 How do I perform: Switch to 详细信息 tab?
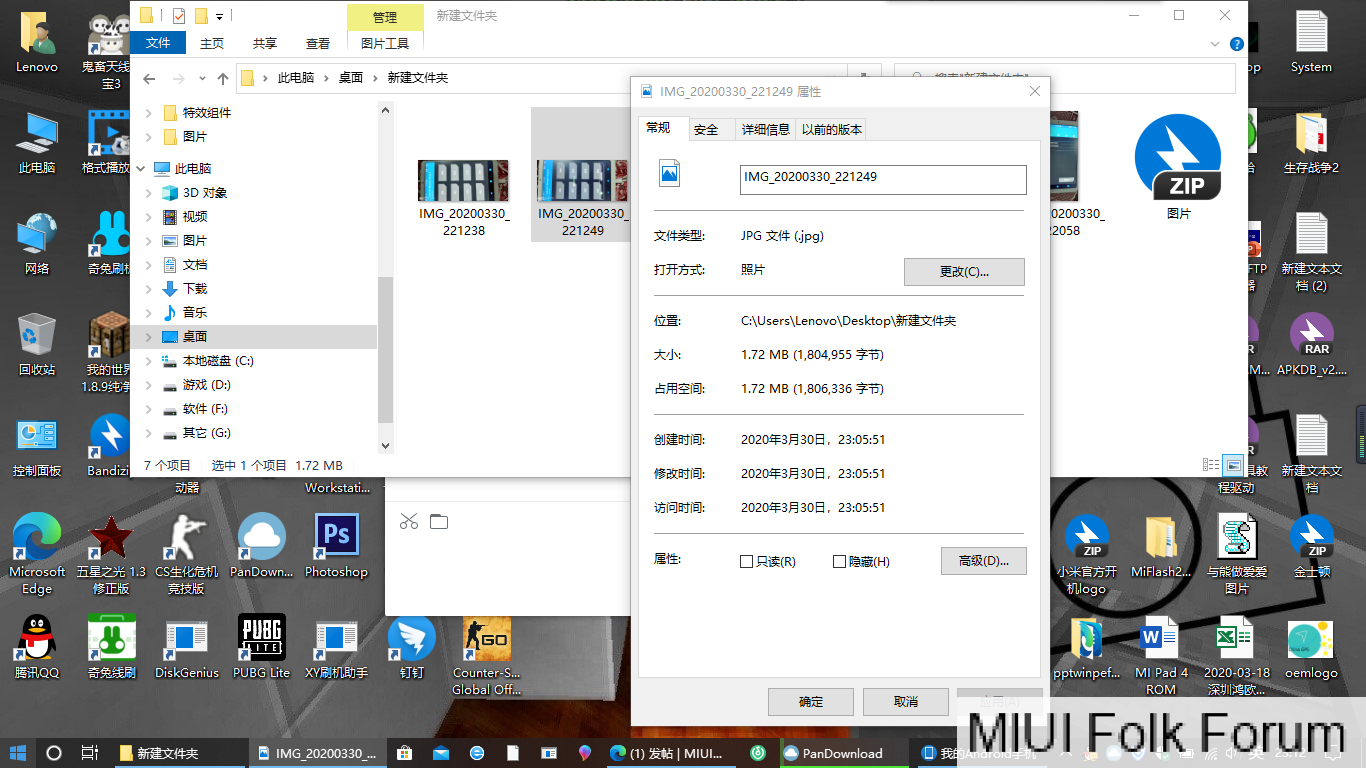click(765, 130)
